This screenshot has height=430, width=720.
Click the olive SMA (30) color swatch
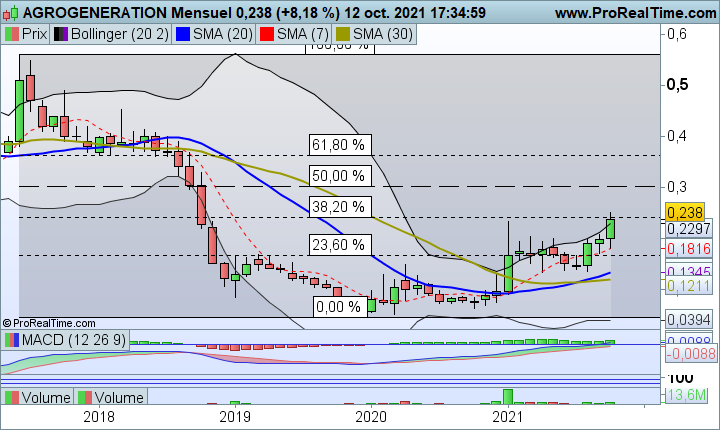(343, 34)
